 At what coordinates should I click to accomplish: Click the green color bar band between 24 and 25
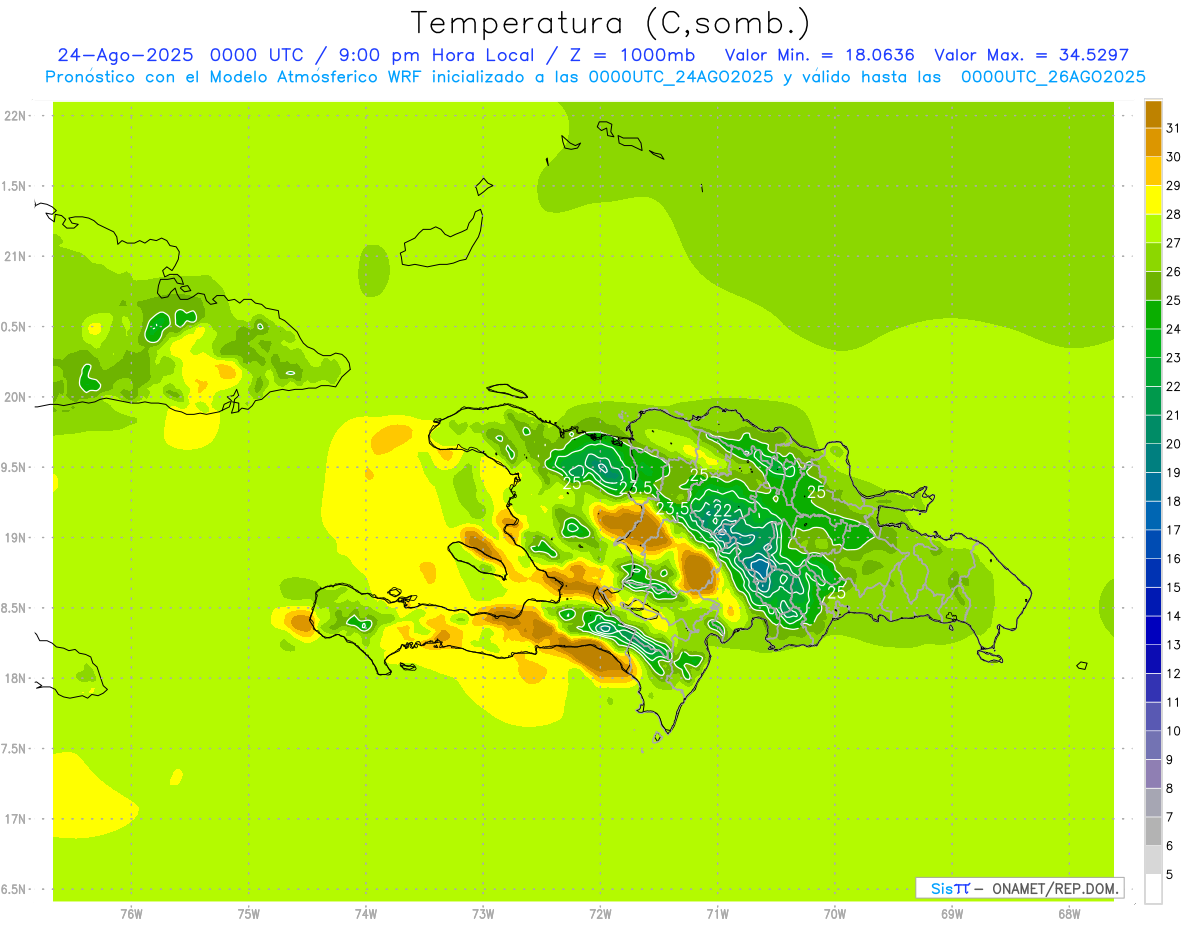(x=1154, y=314)
